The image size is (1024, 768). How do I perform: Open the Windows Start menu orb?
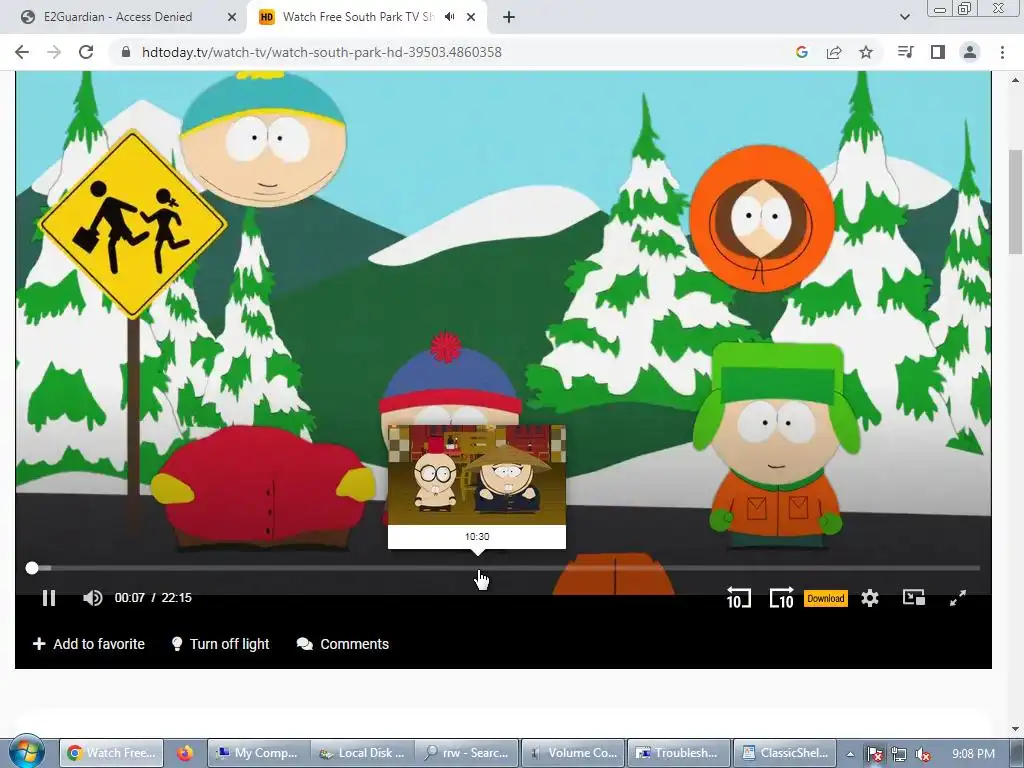coord(27,752)
